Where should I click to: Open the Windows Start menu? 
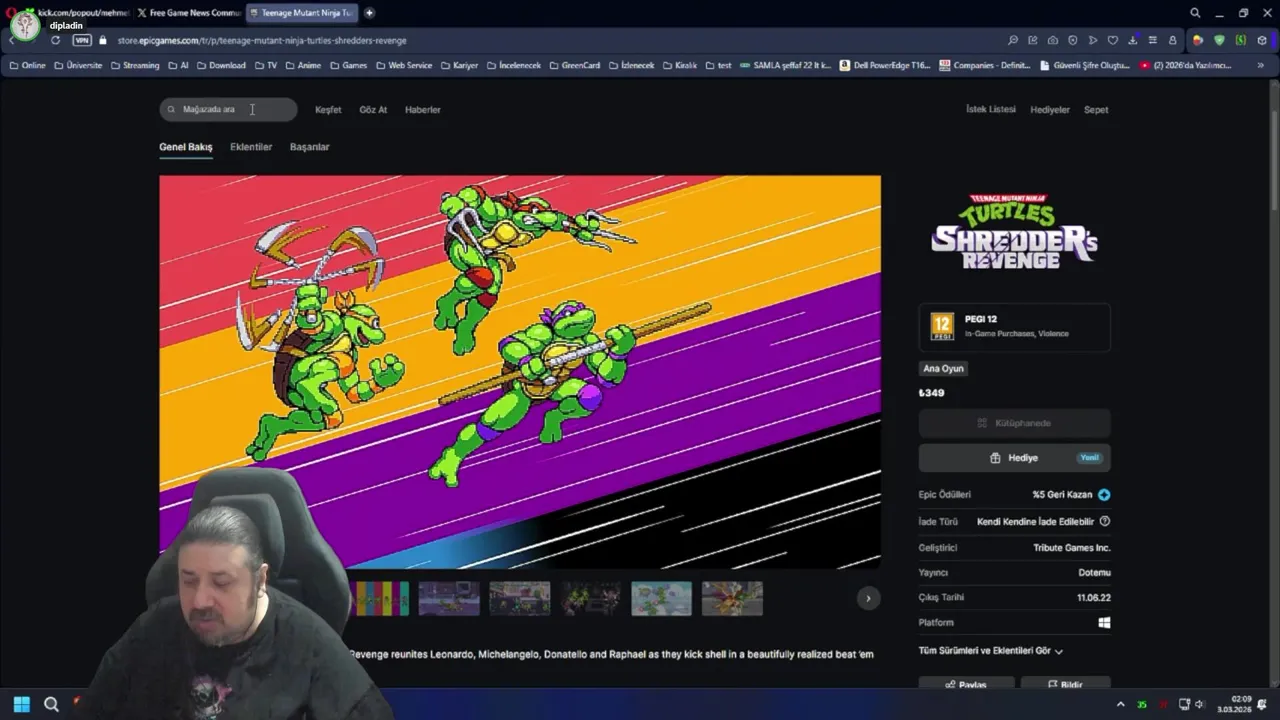coord(21,704)
